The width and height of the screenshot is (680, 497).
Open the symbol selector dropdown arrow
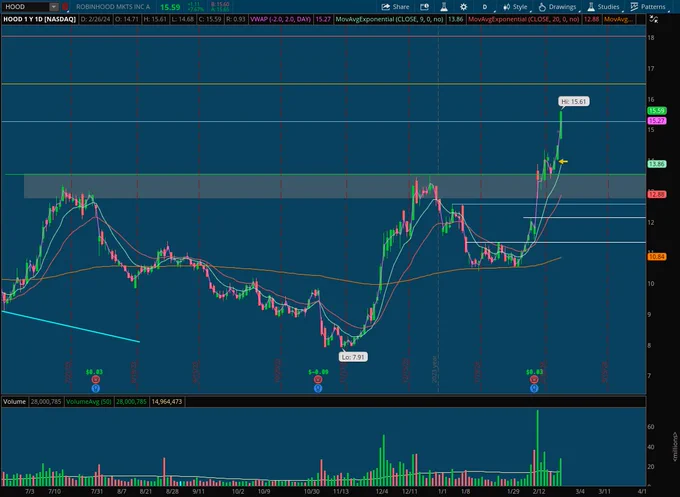coord(54,7)
